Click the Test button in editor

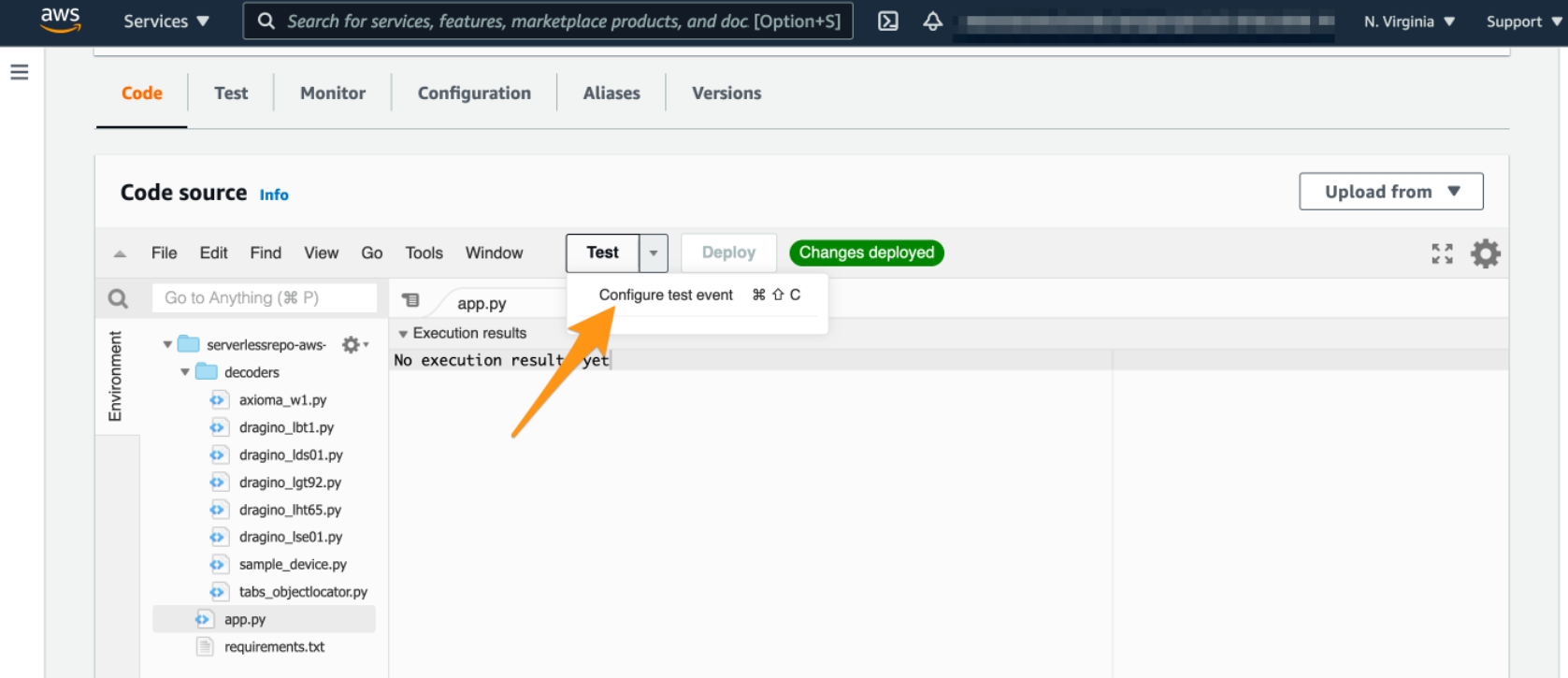tap(603, 253)
